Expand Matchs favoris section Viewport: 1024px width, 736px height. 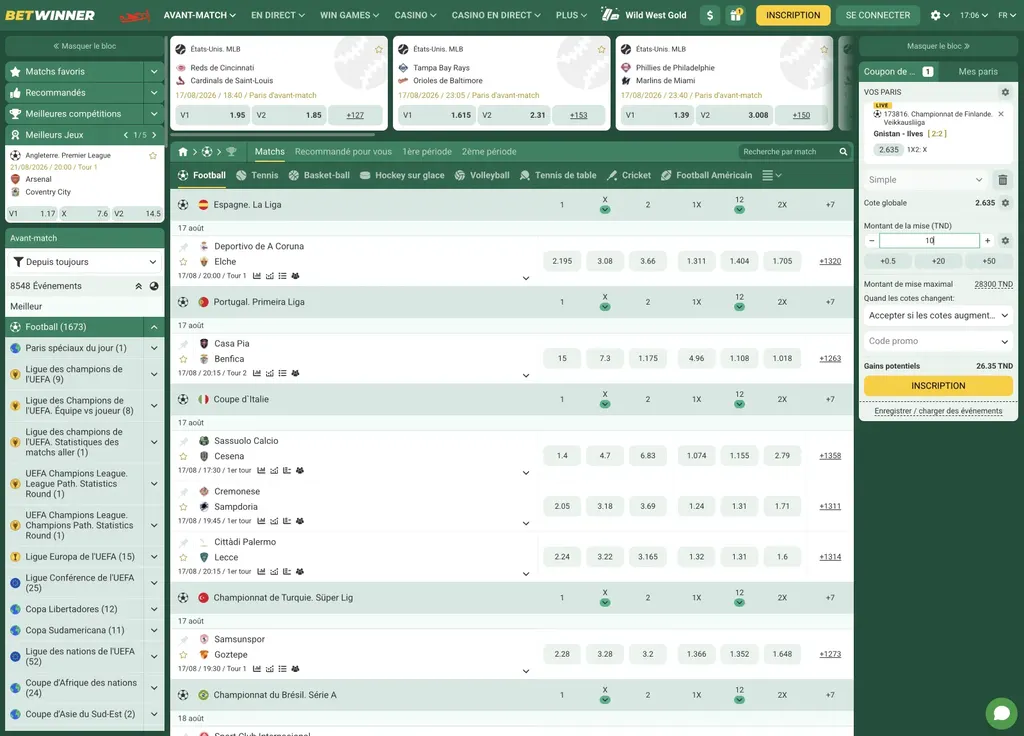pos(154,72)
